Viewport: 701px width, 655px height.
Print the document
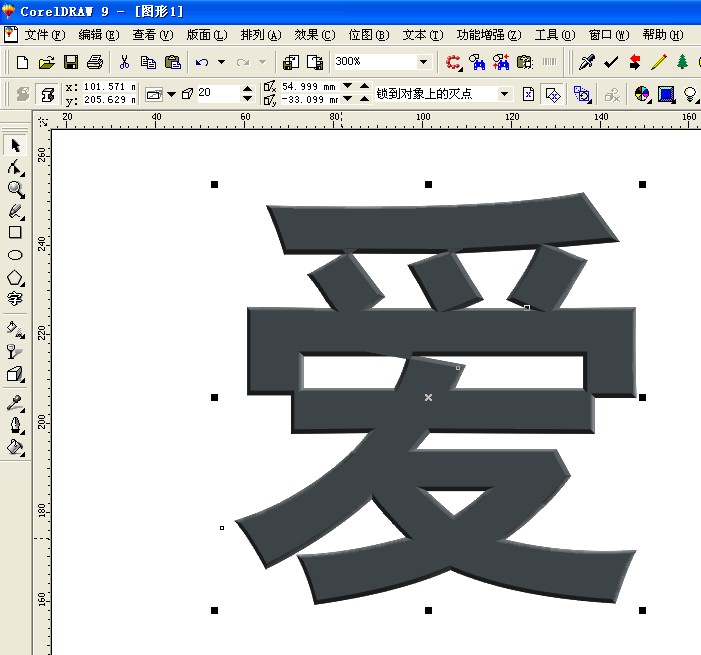95,62
